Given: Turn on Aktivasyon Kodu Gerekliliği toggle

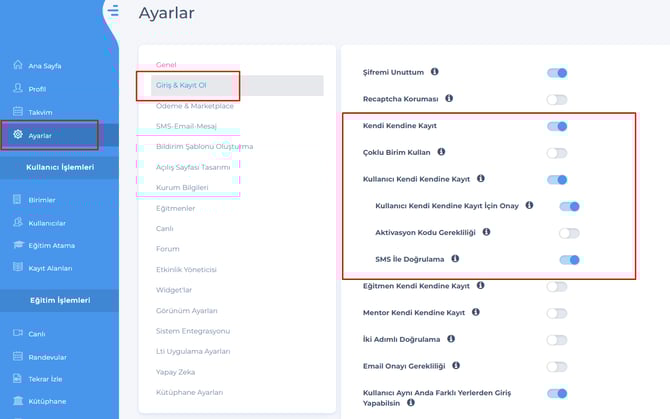Looking at the screenshot, I should click(569, 233).
